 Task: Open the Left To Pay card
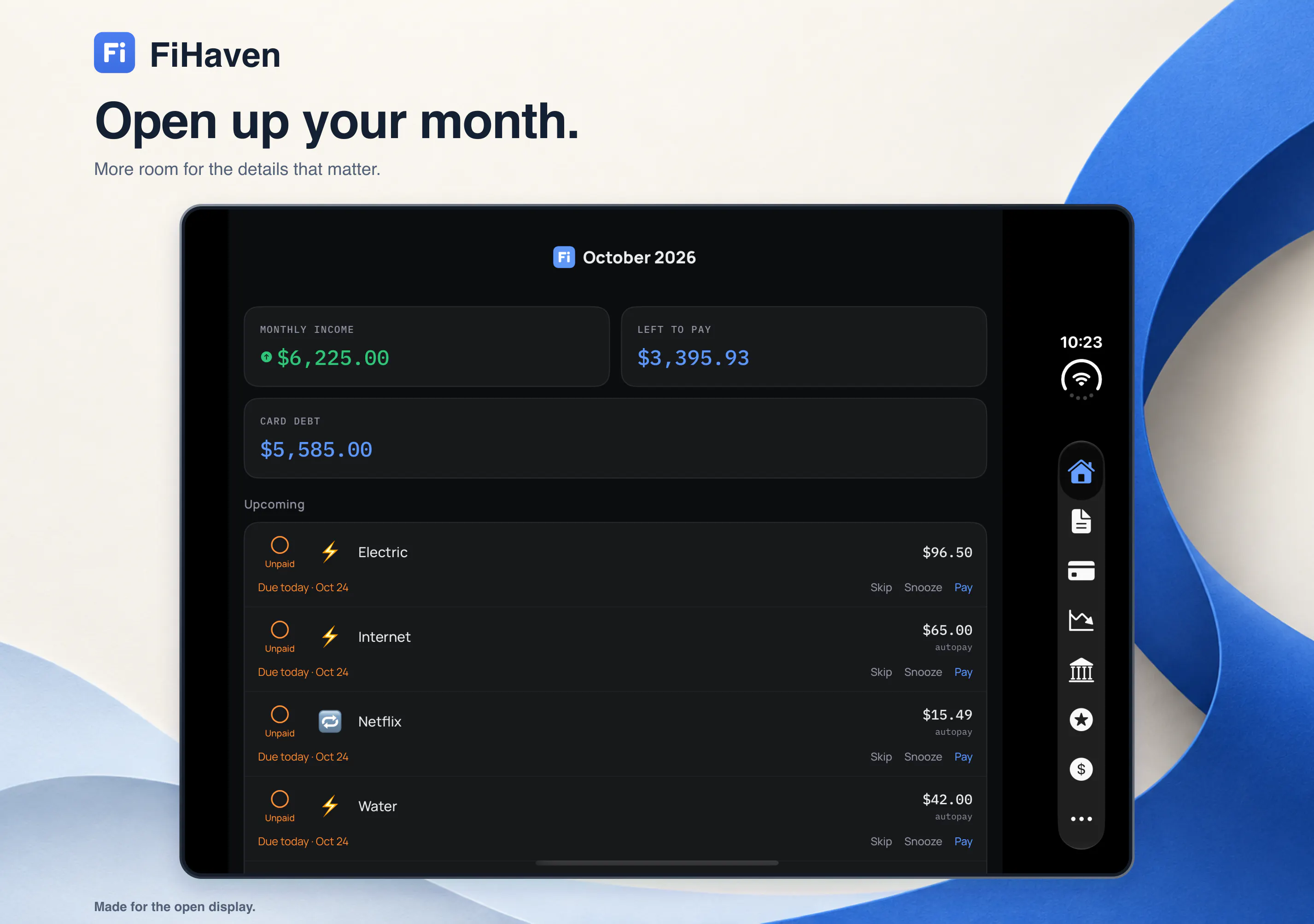804,346
